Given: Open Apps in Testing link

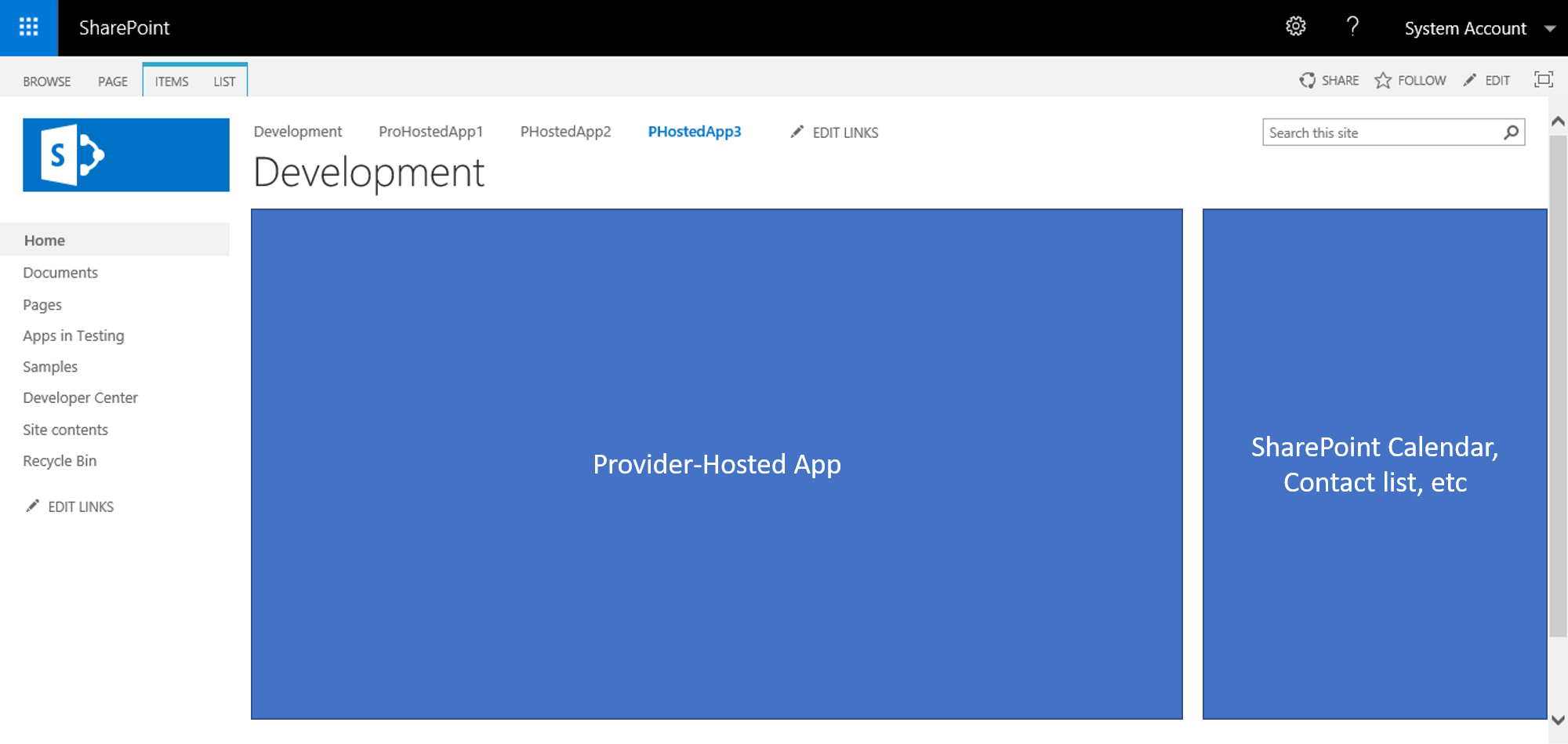Looking at the screenshot, I should pyautogui.click(x=74, y=336).
